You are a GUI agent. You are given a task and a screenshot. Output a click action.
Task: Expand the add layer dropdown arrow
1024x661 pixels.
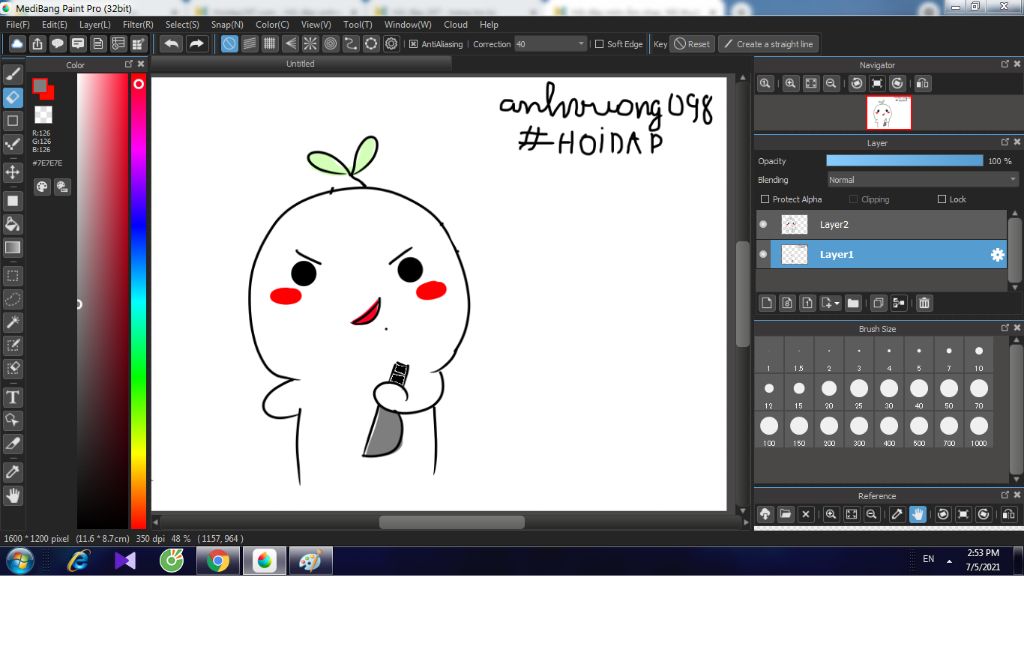(x=837, y=304)
